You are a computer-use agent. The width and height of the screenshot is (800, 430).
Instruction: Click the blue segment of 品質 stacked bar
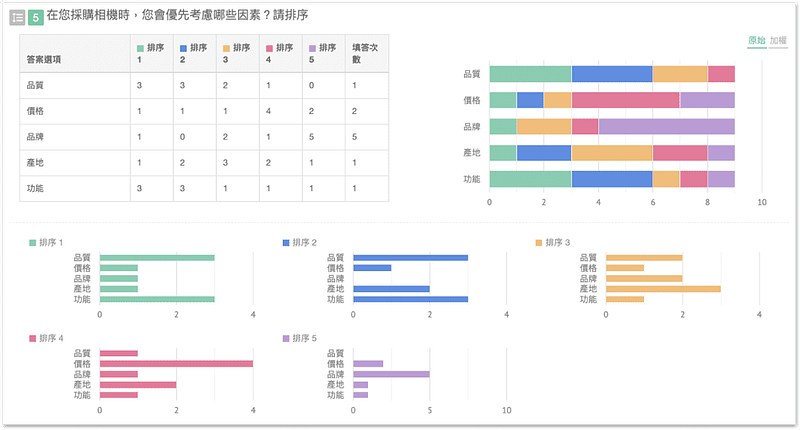pos(612,74)
